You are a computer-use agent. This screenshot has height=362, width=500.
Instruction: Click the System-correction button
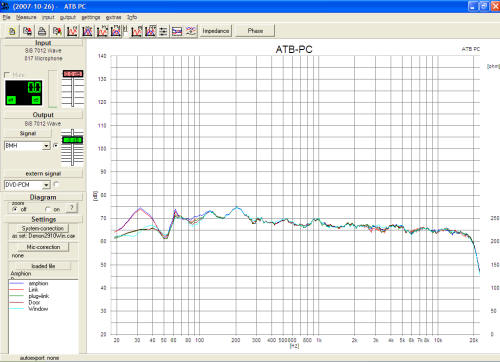tap(43, 228)
